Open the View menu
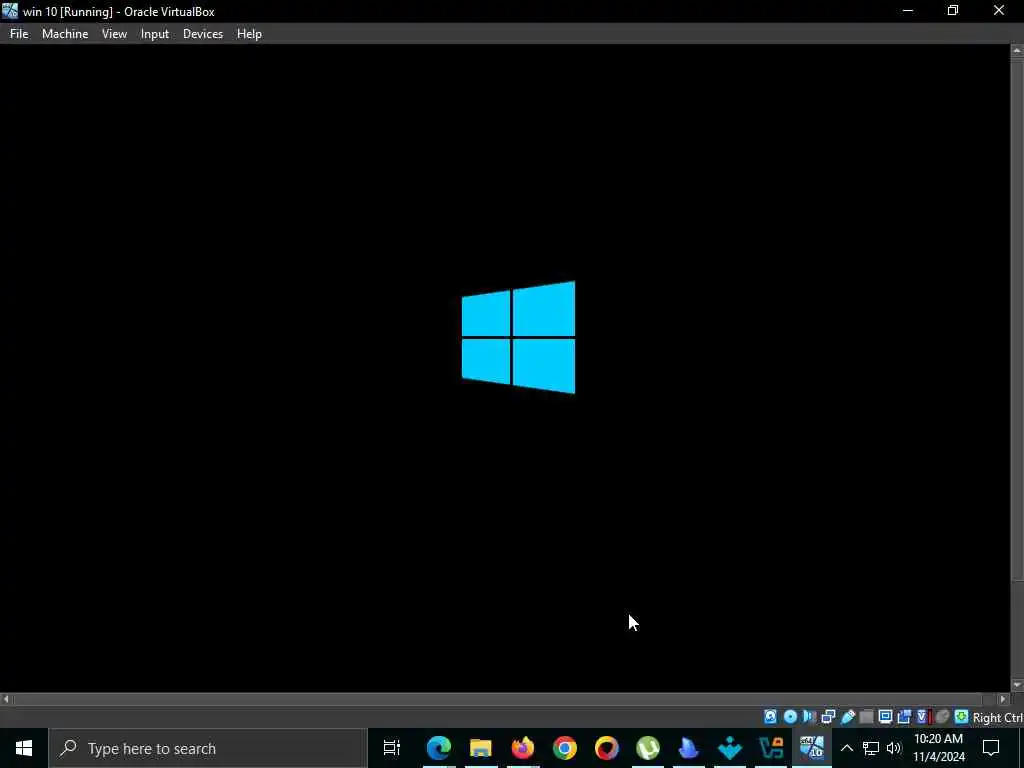Viewport: 1024px width, 768px height. [114, 34]
